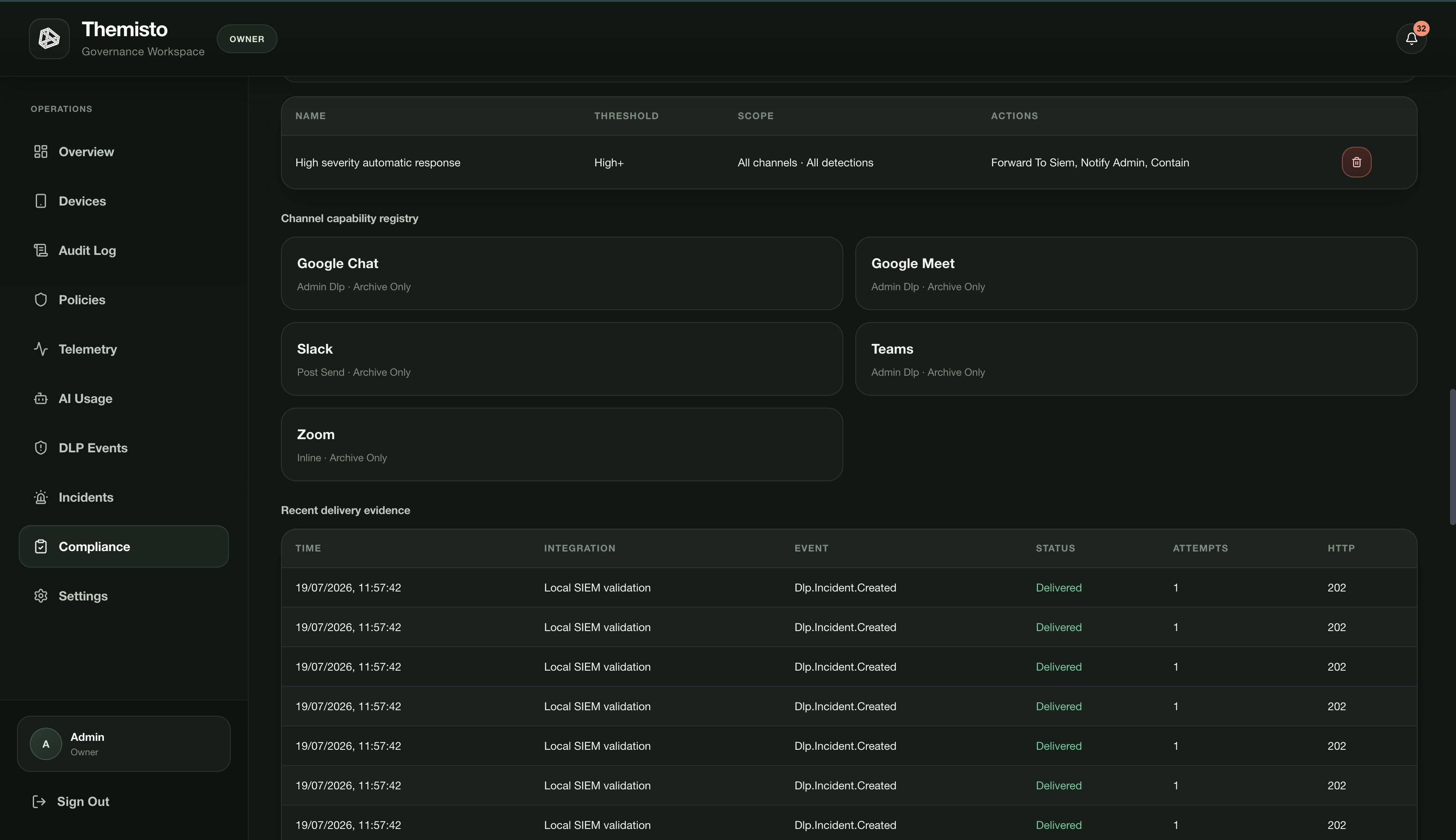
Task: Click the TIME column header
Action: (x=308, y=548)
